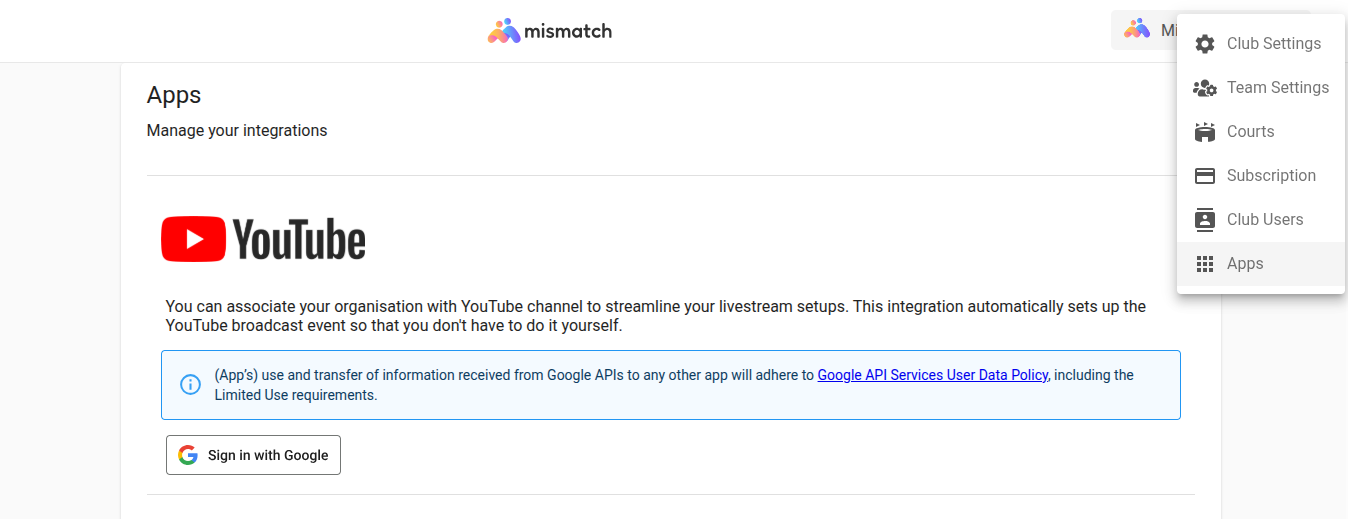
Task: Click the credit card Subscription icon
Action: coord(1205,176)
